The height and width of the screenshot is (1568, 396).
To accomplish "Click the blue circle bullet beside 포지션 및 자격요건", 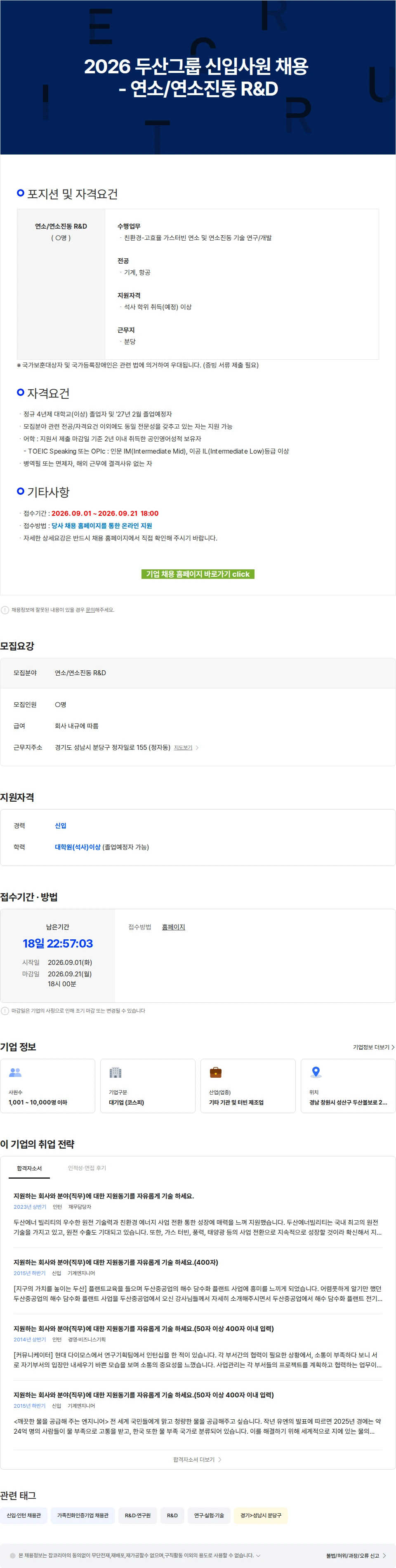I will [21, 193].
